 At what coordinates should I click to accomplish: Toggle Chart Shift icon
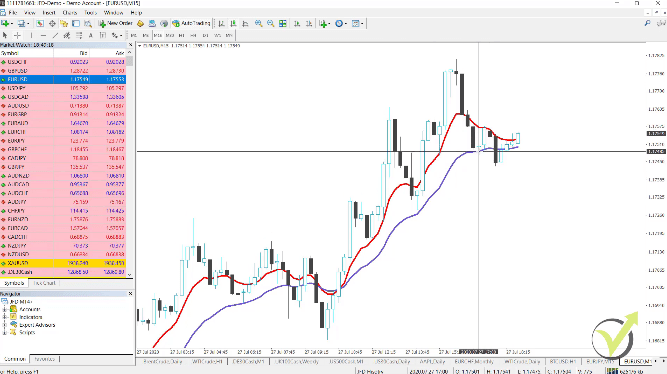tap(309, 23)
